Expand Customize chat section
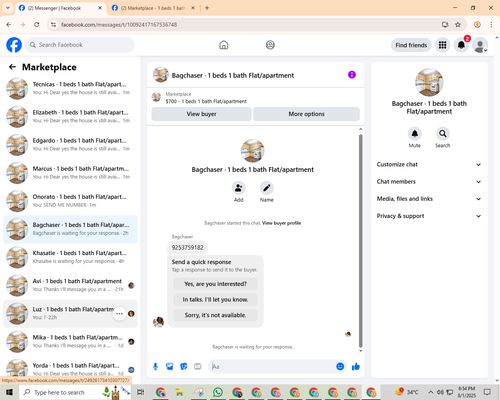The image size is (500, 400). pyautogui.click(x=429, y=164)
